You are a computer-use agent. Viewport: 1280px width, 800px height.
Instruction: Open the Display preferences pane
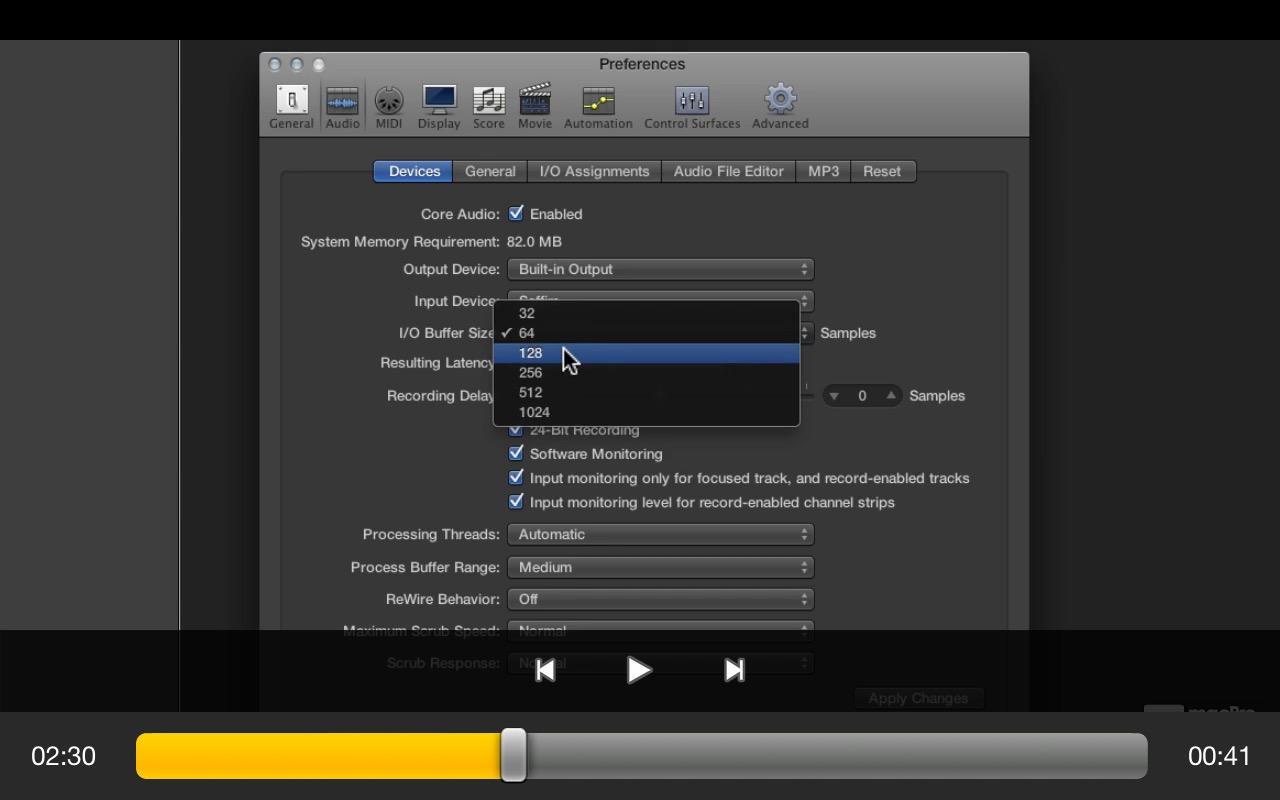[x=439, y=107]
